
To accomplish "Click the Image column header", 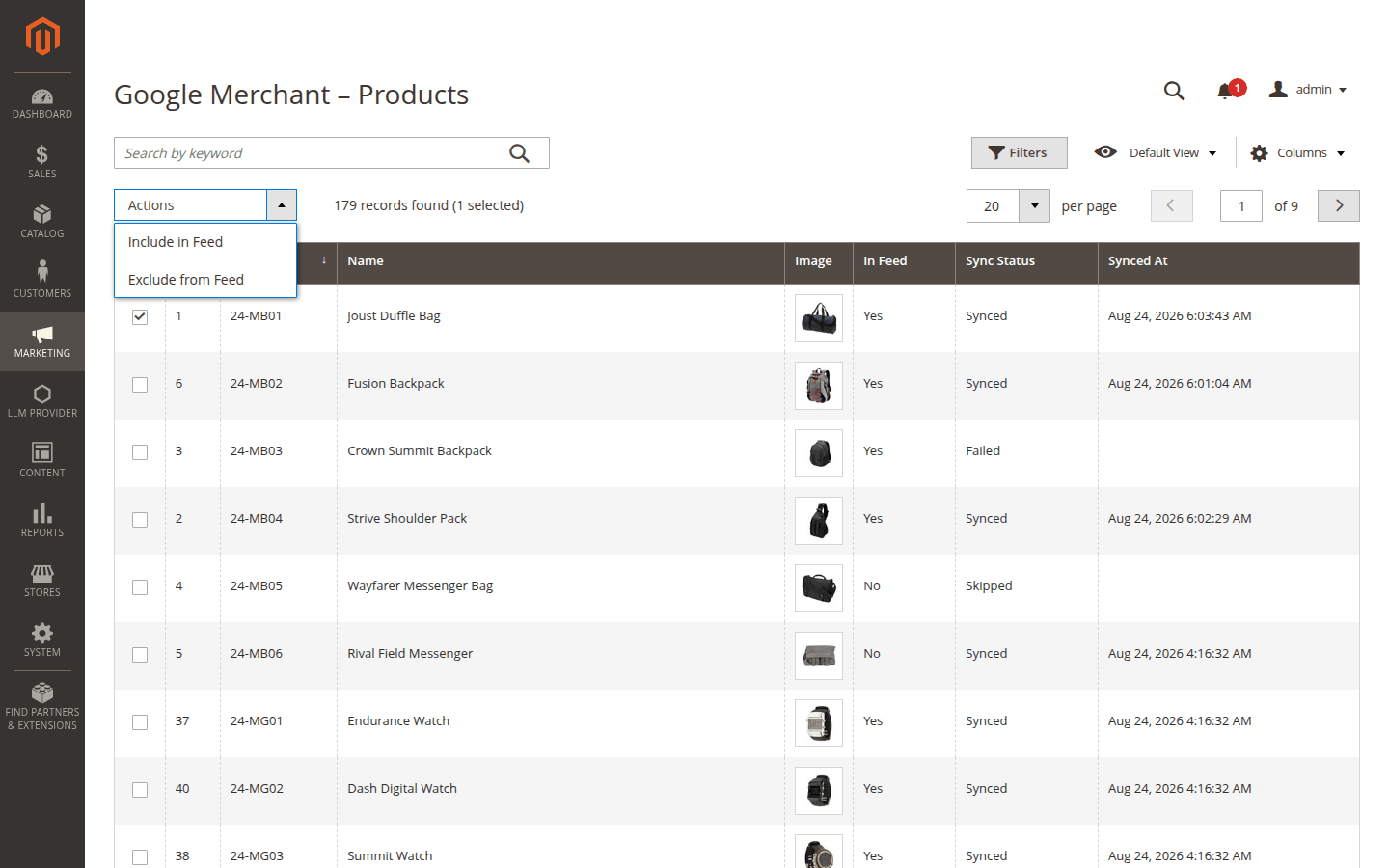I will pyautogui.click(x=819, y=261).
